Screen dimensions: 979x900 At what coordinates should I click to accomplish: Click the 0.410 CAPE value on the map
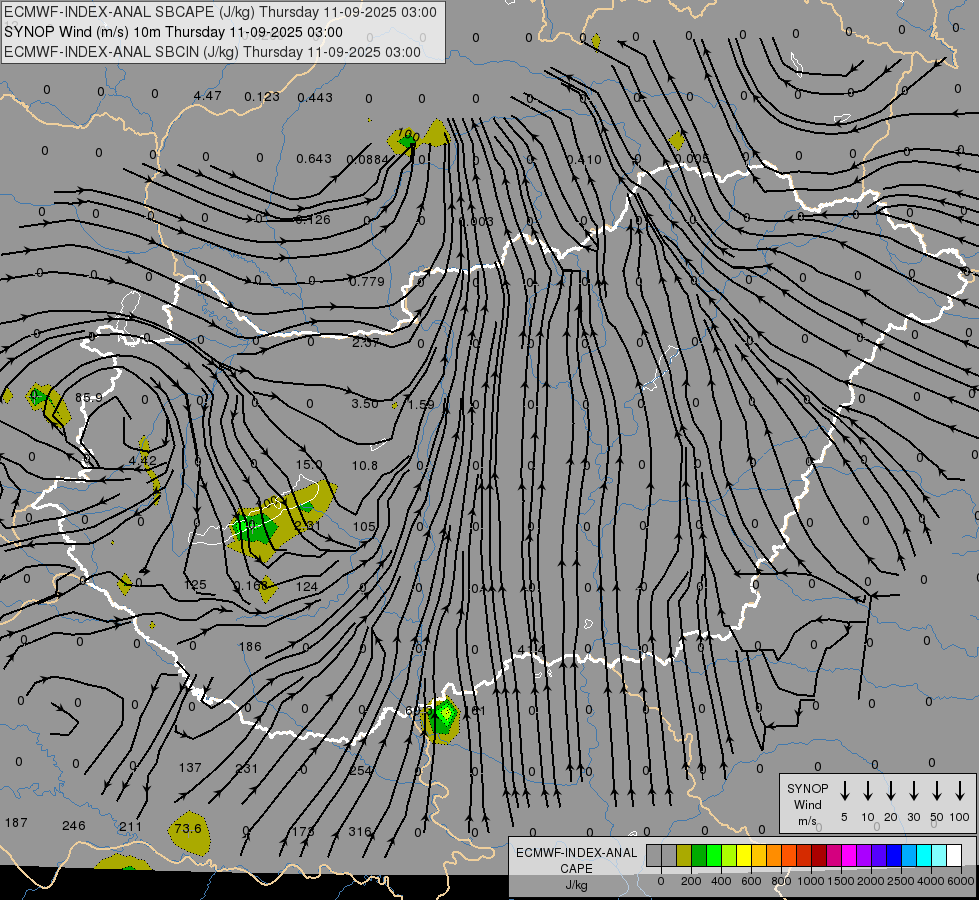click(x=584, y=159)
